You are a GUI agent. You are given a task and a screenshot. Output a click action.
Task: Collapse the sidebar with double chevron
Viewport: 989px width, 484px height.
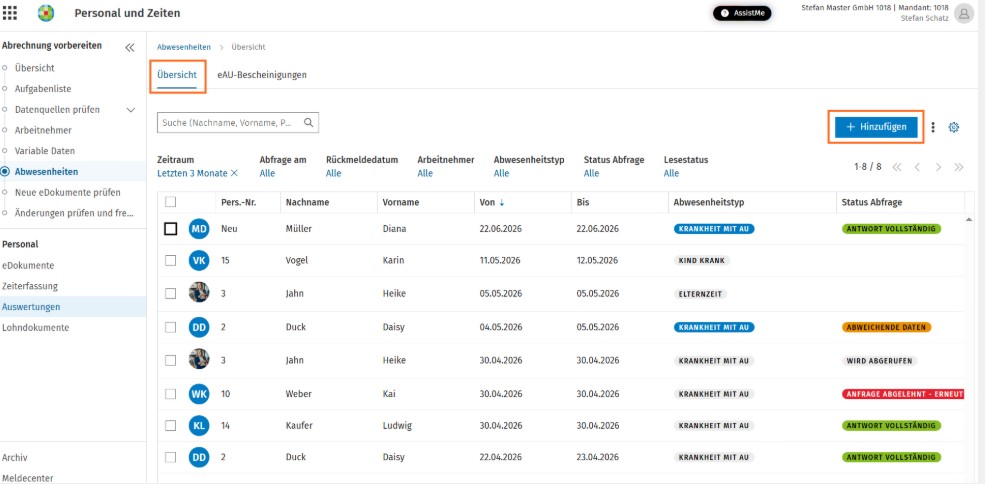pyautogui.click(x=130, y=47)
